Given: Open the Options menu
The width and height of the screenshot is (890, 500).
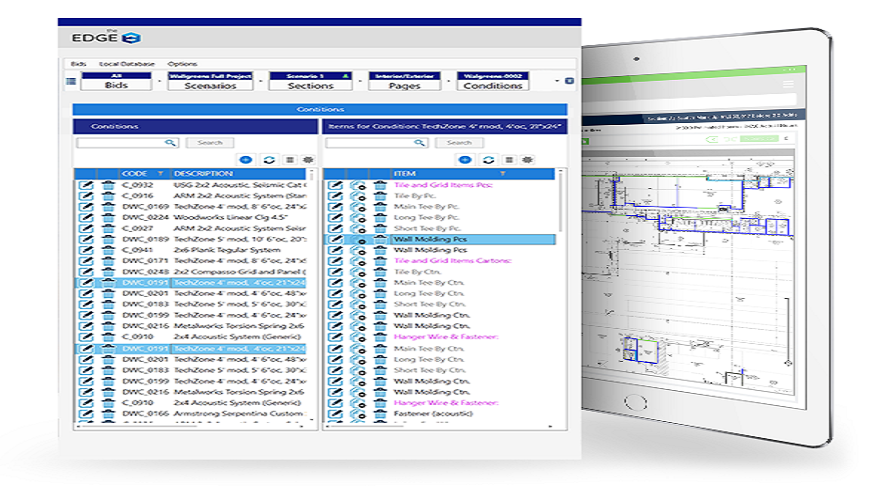Looking at the screenshot, I should [x=182, y=64].
